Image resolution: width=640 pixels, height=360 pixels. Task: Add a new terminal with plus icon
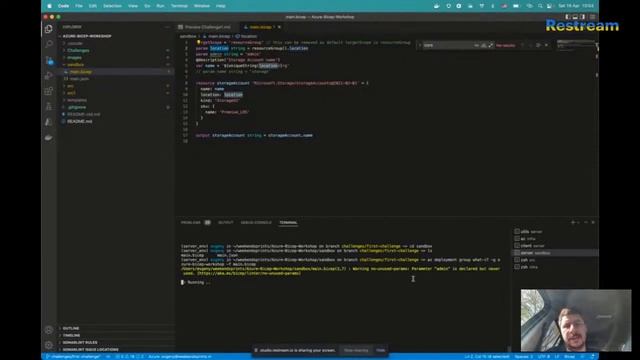(573, 222)
